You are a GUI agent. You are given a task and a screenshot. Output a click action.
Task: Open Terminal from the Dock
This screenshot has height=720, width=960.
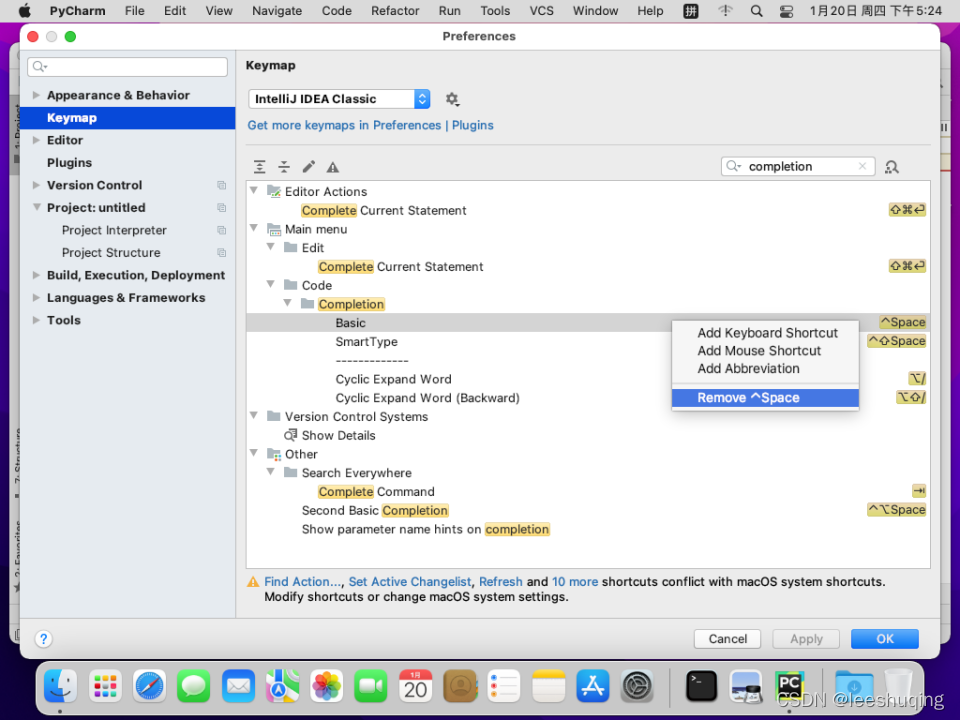tap(701, 685)
